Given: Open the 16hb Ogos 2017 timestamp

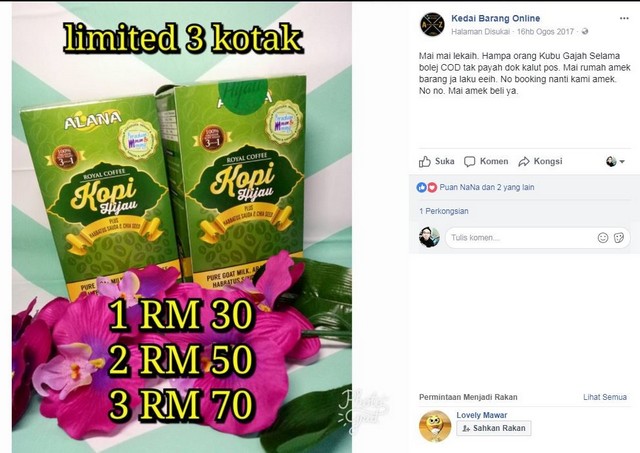Looking at the screenshot, I should (545, 31).
